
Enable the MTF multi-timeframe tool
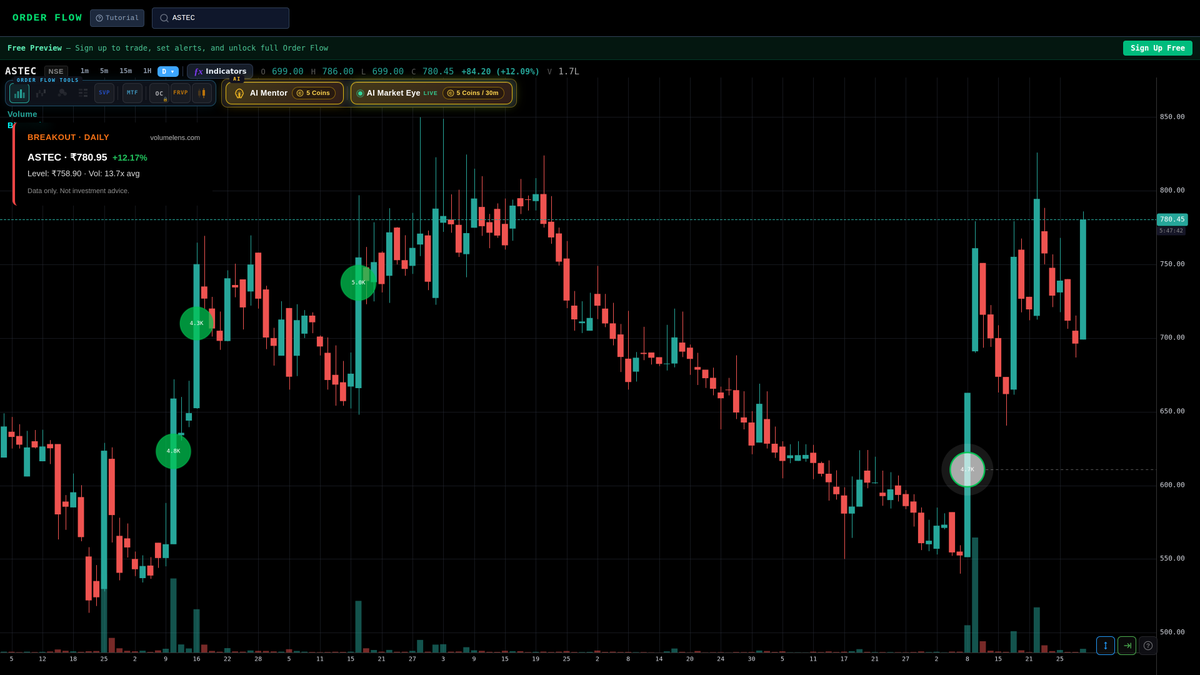point(132,92)
